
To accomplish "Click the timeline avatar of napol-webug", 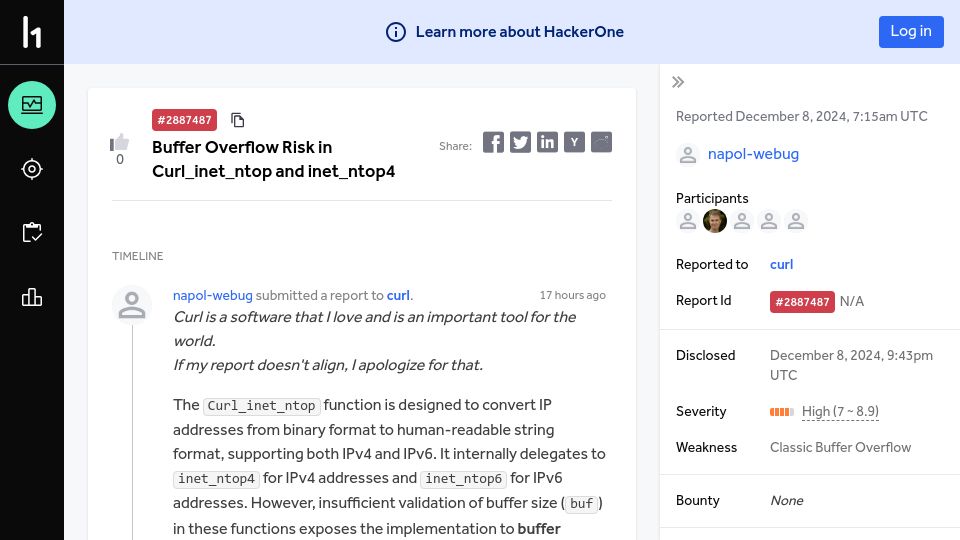I will 132,304.
